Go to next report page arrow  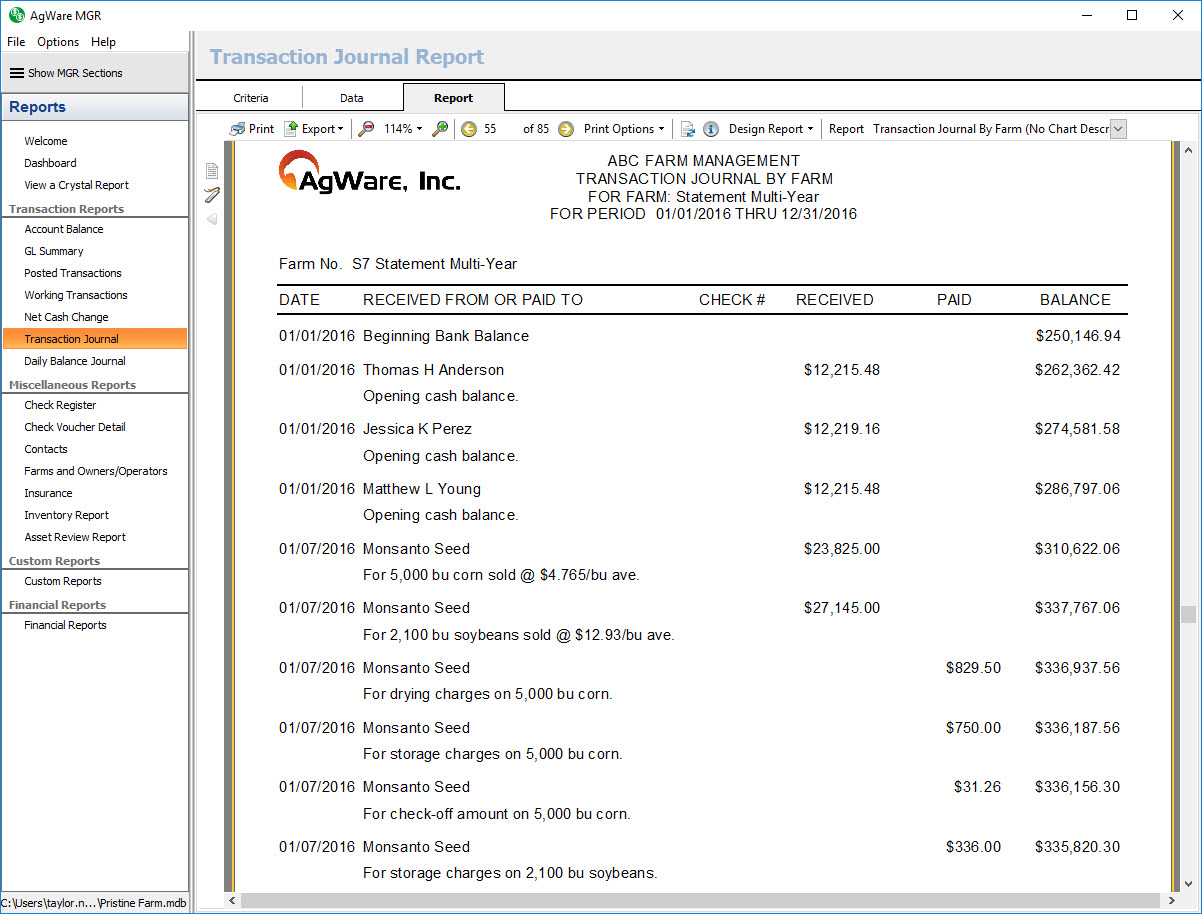tap(566, 129)
